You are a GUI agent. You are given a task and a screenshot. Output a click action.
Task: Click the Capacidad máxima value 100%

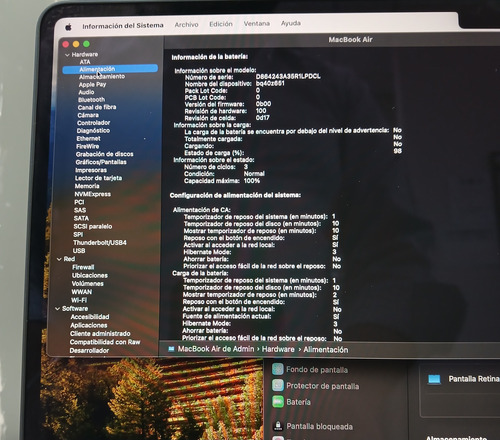click(252, 181)
